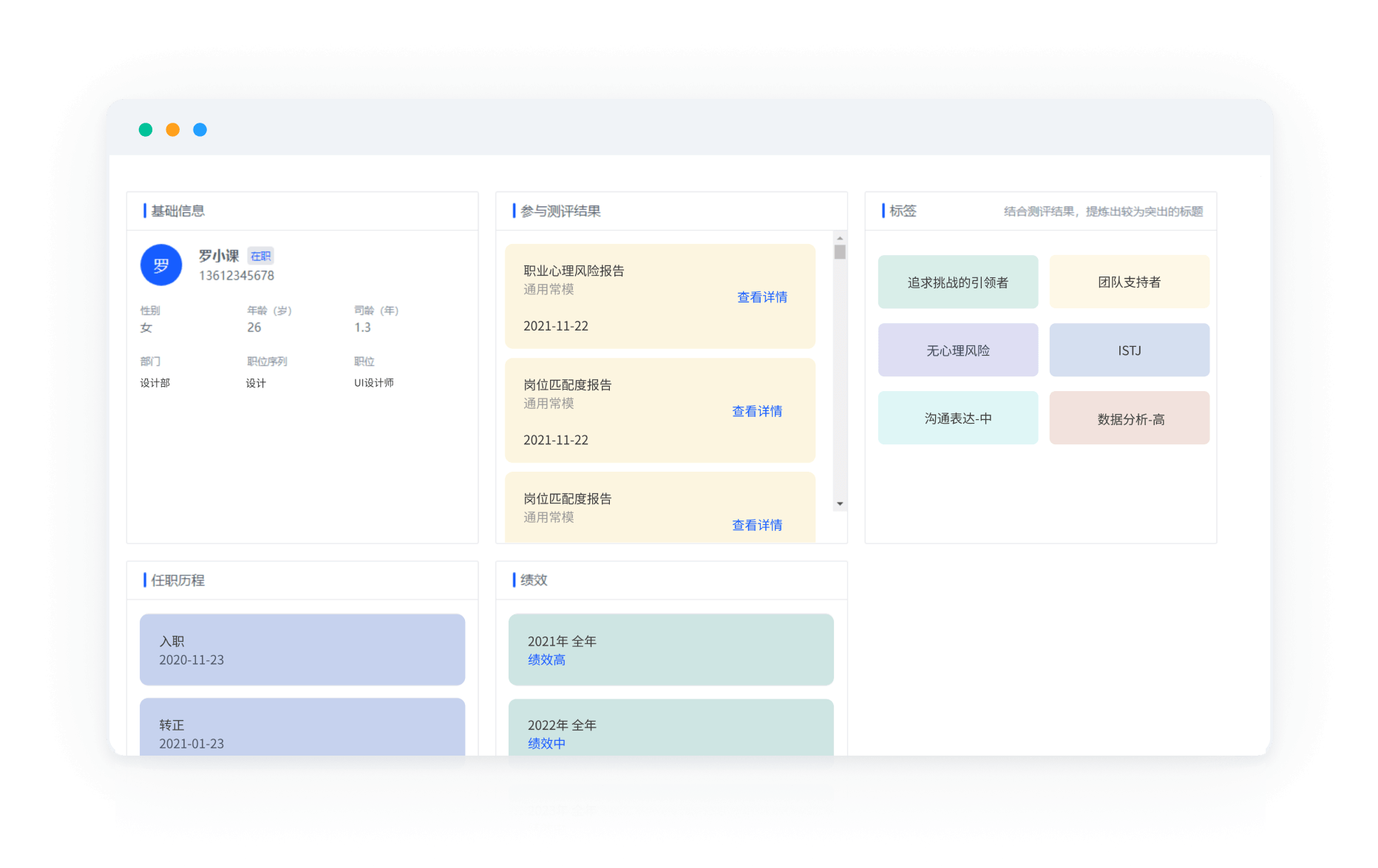
Task: Click the blue window dot
Action: pos(200,130)
